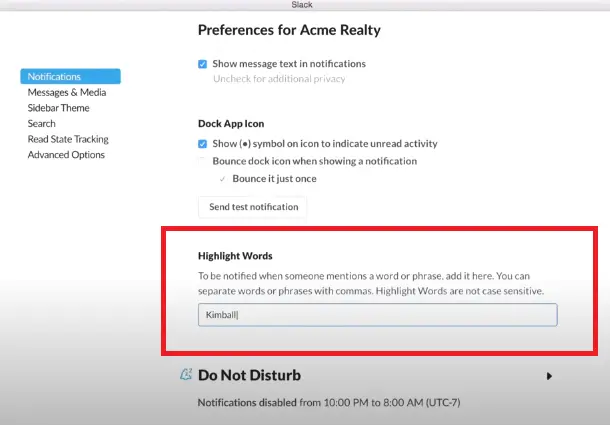The width and height of the screenshot is (610, 425).
Task: Click the Notifications disabled schedule text
Action: point(329,402)
